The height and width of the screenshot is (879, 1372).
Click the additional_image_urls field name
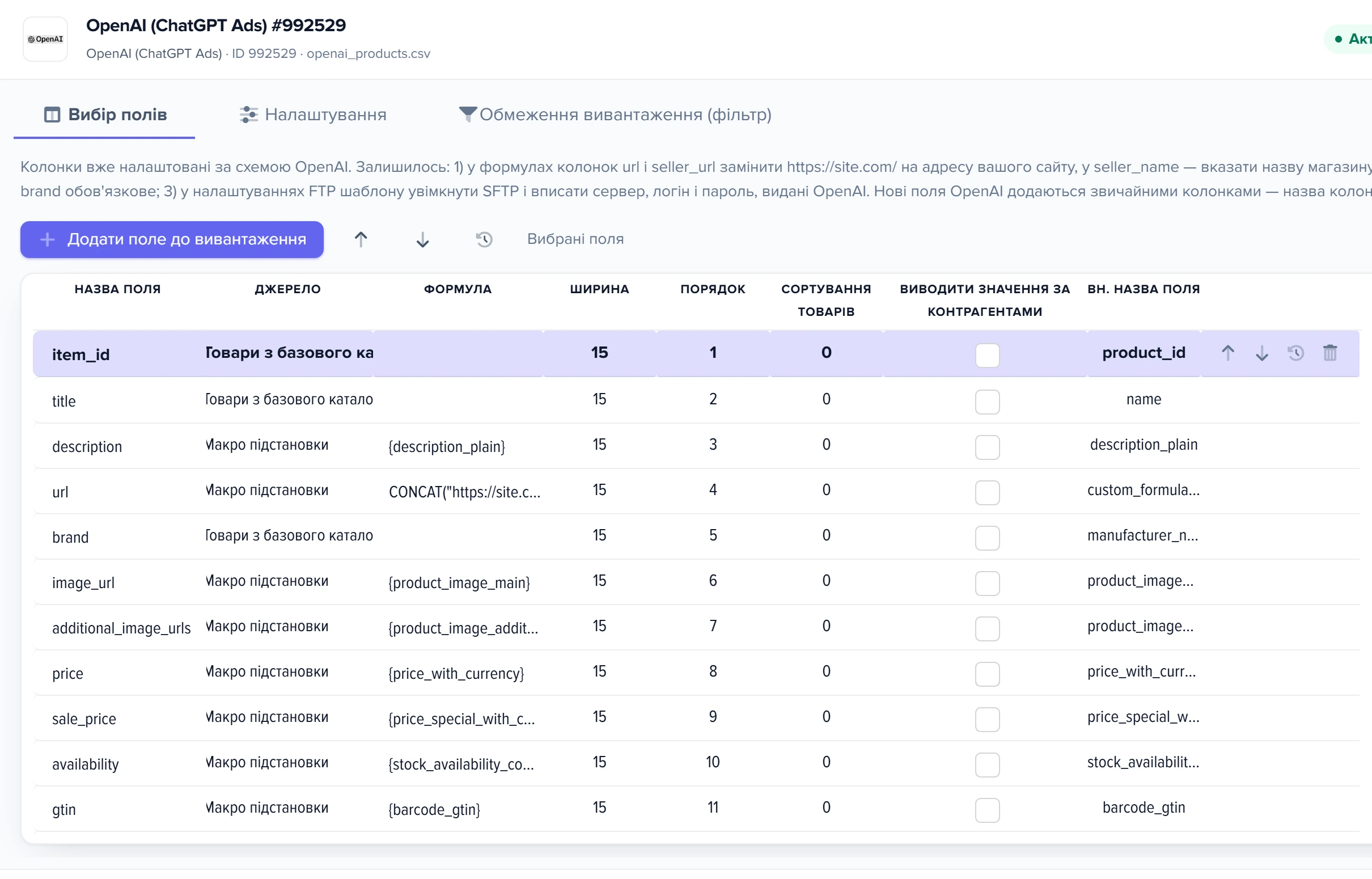121,628
